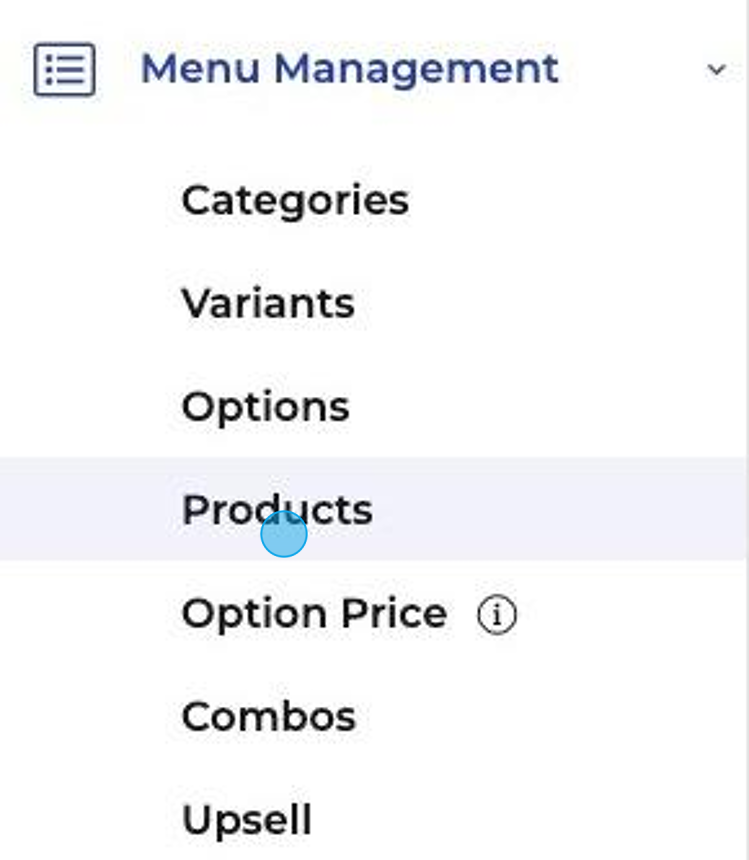Select Options entry between Variants and Products

[265, 408]
